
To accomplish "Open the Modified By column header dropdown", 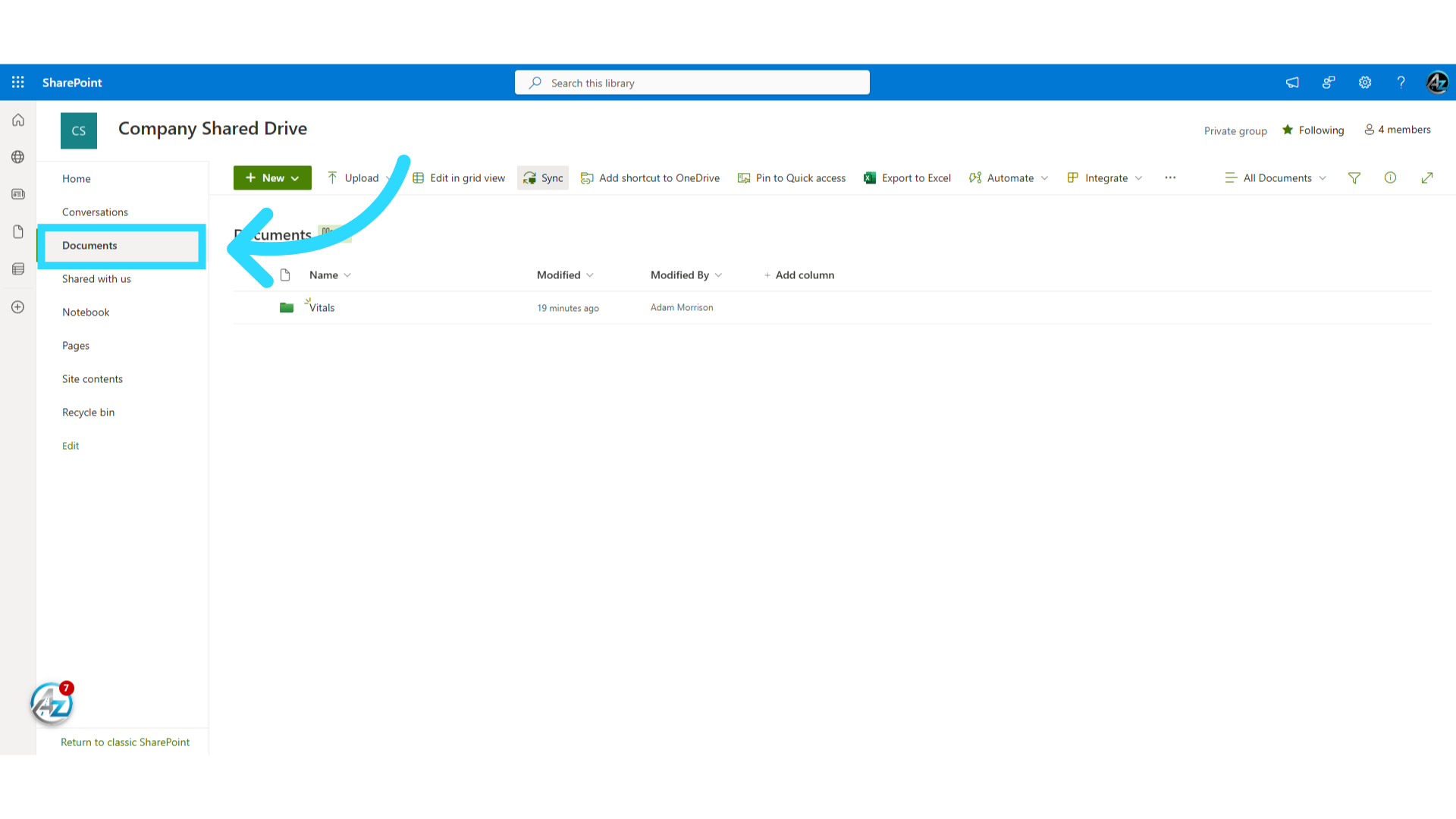I will [x=686, y=275].
